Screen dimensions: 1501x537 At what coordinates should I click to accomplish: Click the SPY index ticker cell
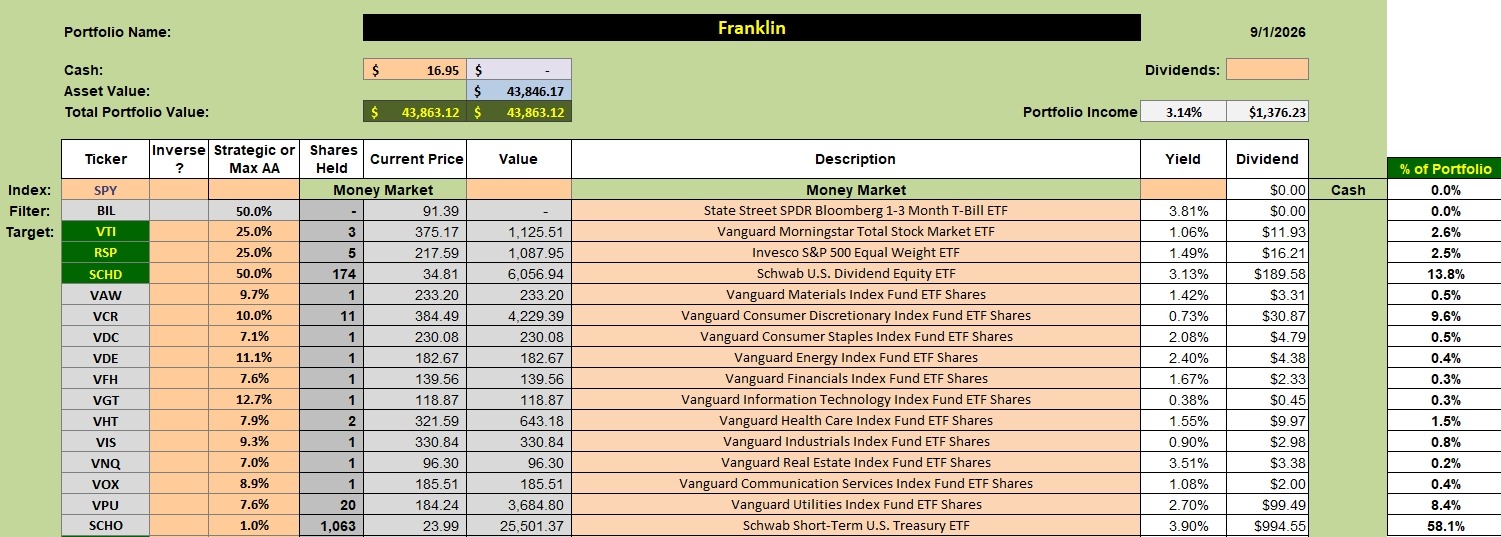[x=105, y=190]
